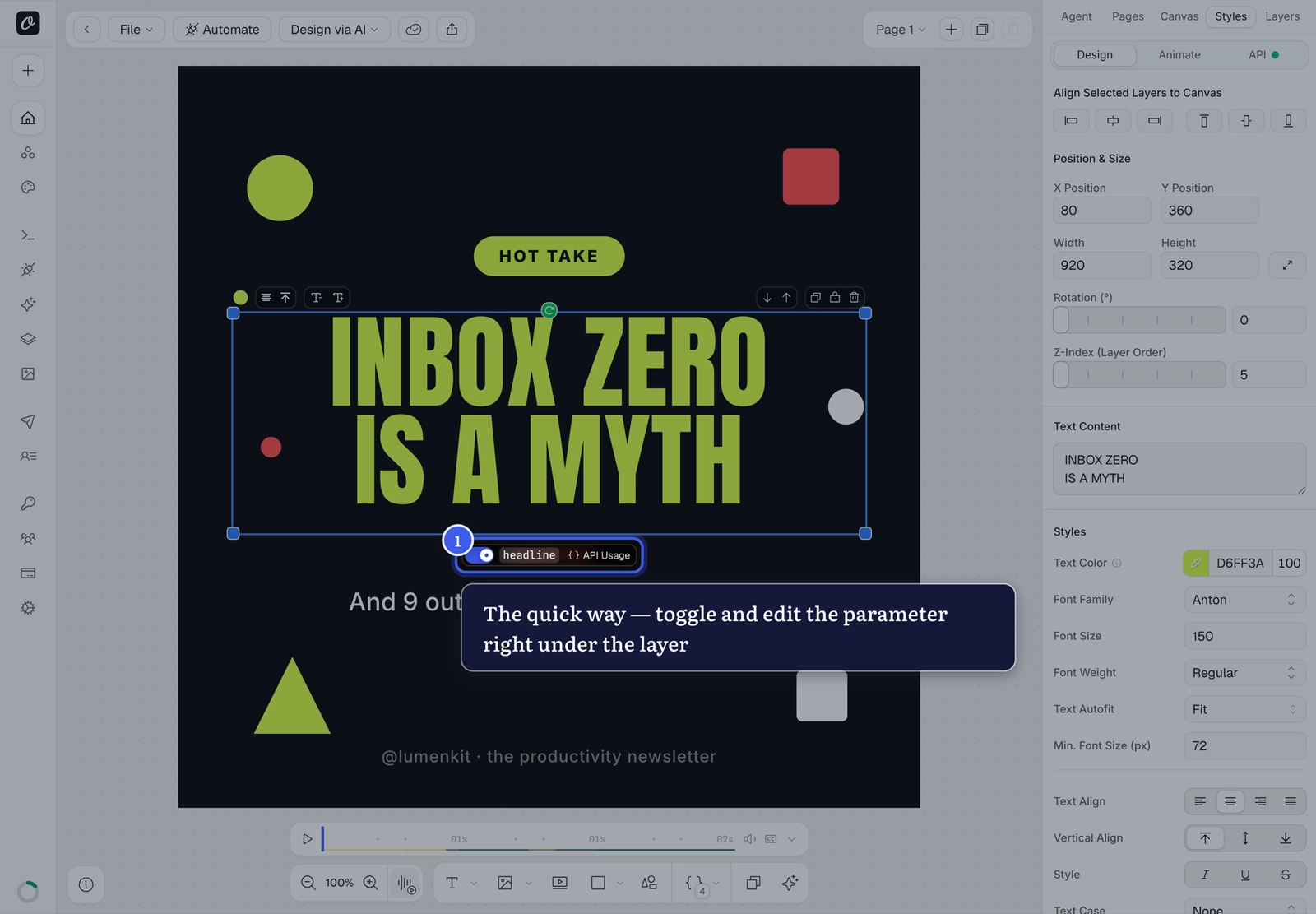Add a new page with the plus icon
This screenshot has width=1316, height=914.
tap(951, 30)
